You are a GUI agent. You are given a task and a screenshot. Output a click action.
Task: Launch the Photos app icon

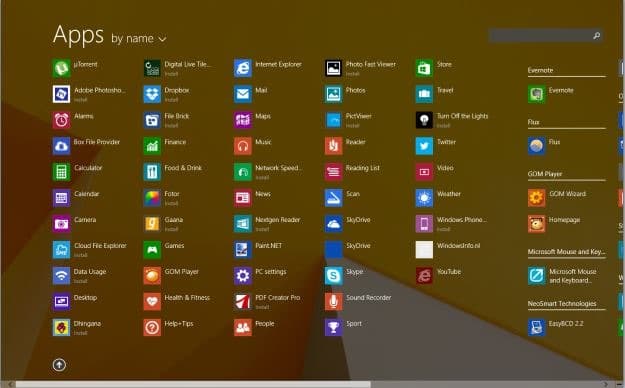click(334, 94)
